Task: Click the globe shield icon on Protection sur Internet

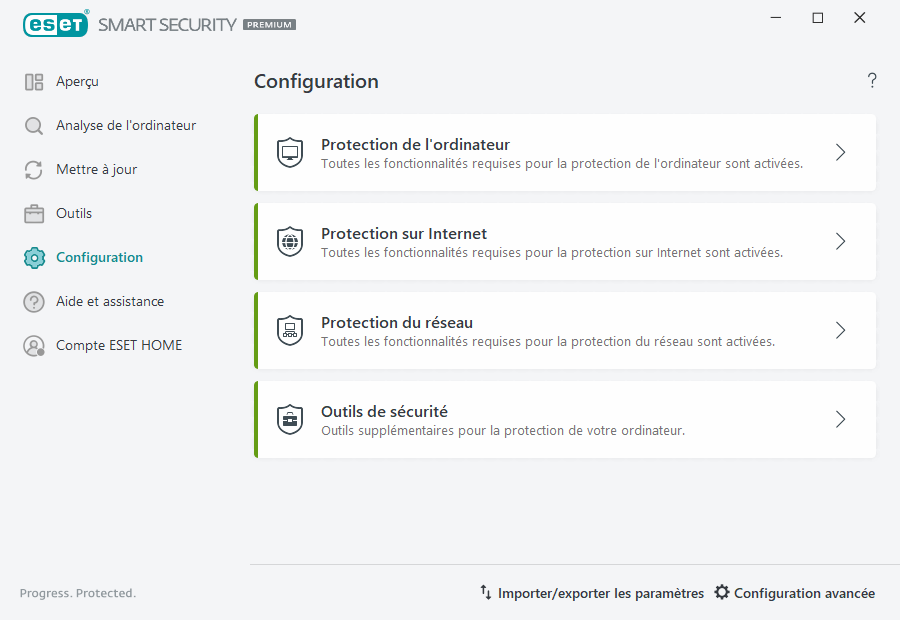Action: click(290, 241)
